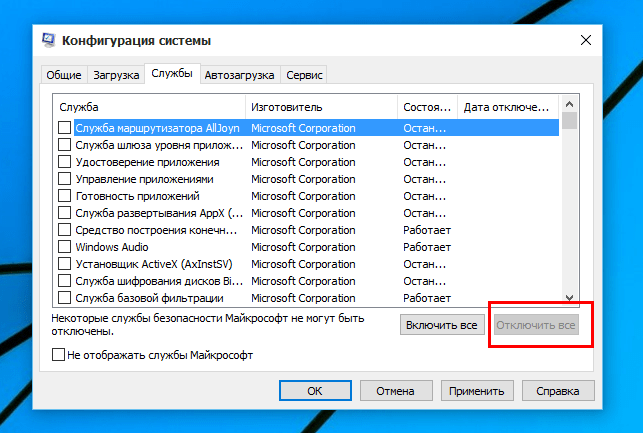Click Работает status in the Windows Audio row
Image resolution: width=643 pixels, height=433 pixels.
click(427, 247)
